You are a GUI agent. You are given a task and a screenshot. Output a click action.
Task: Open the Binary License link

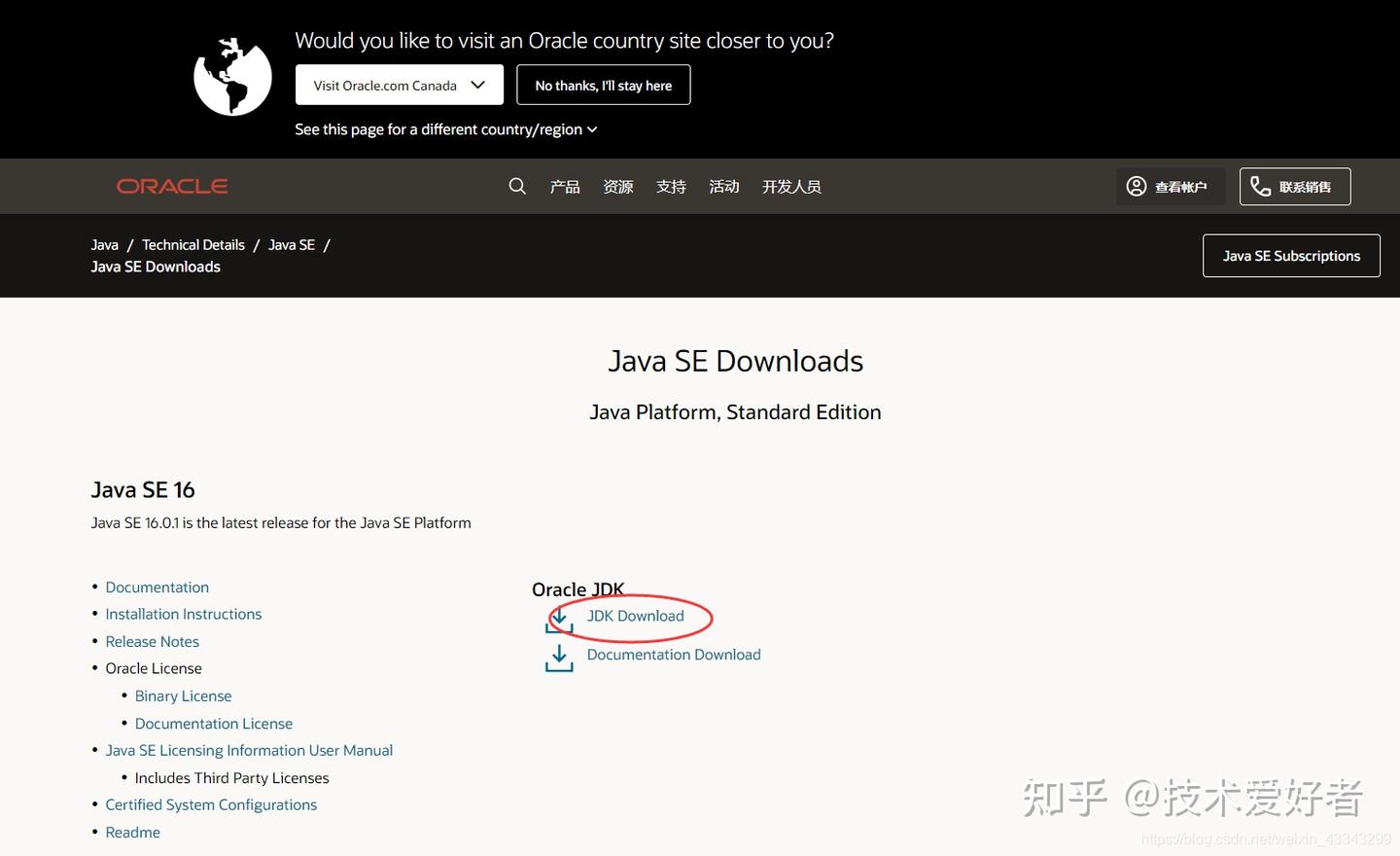(x=183, y=695)
